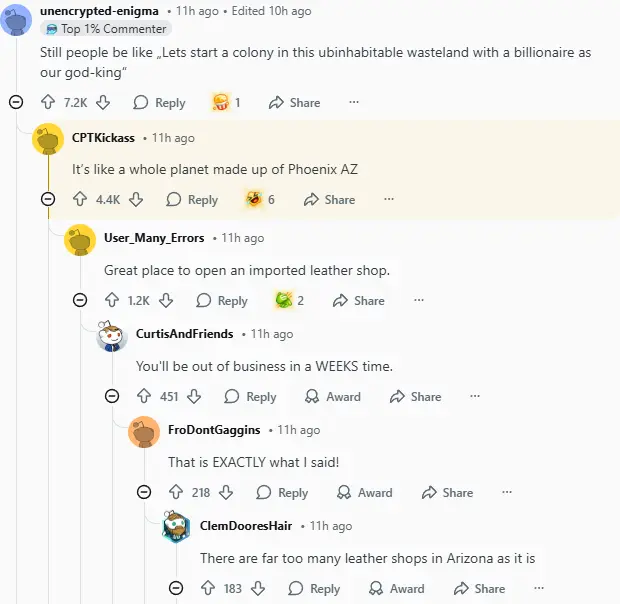
Task: Upvote User_Many_Errors' leather shop comment
Action: tap(112, 300)
